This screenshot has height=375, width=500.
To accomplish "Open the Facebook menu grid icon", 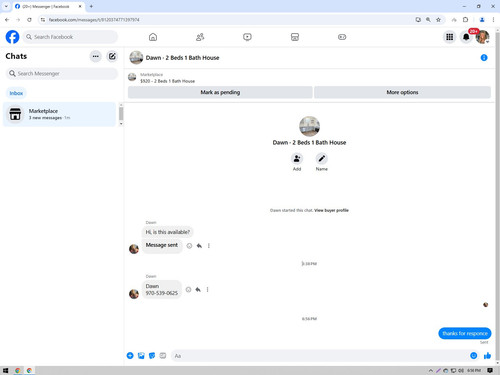I will pos(450,37).
